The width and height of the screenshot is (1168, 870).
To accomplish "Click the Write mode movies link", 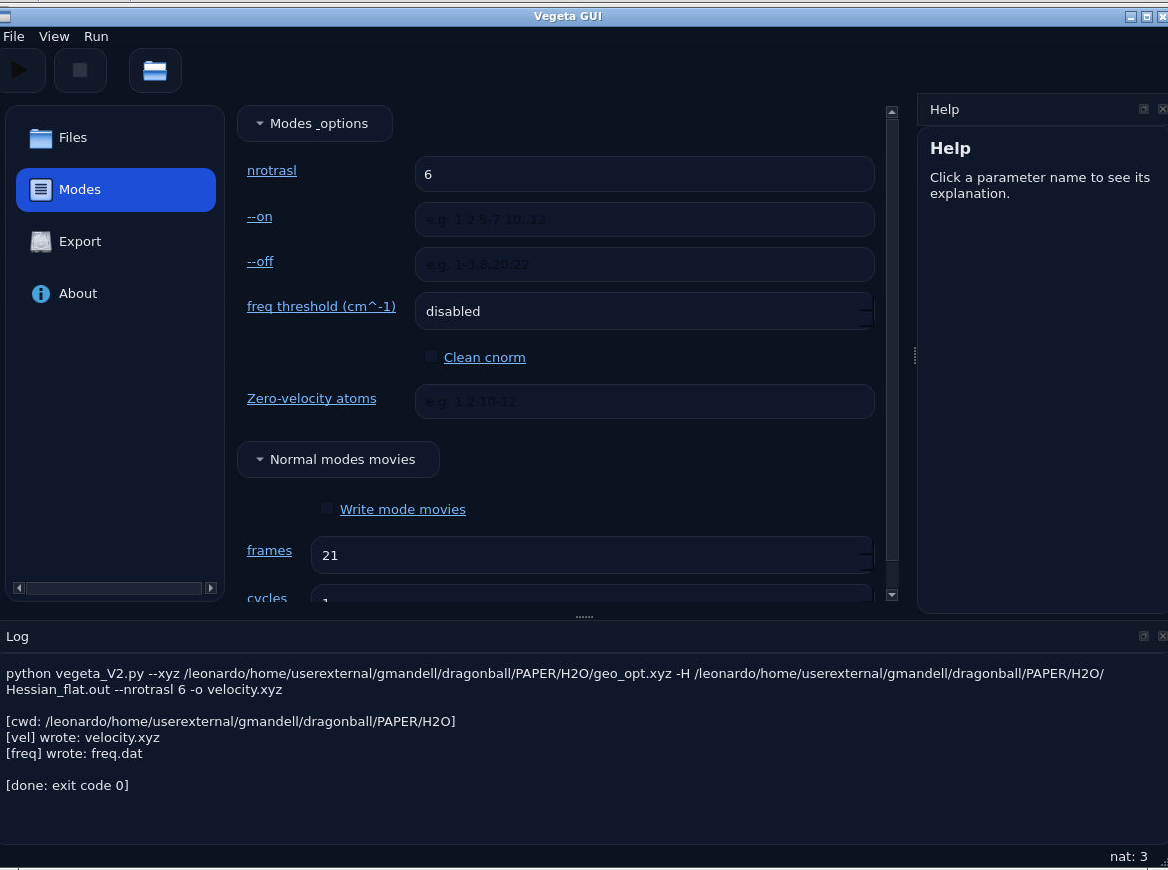I will pyautogui.click(x=402, y=509).
